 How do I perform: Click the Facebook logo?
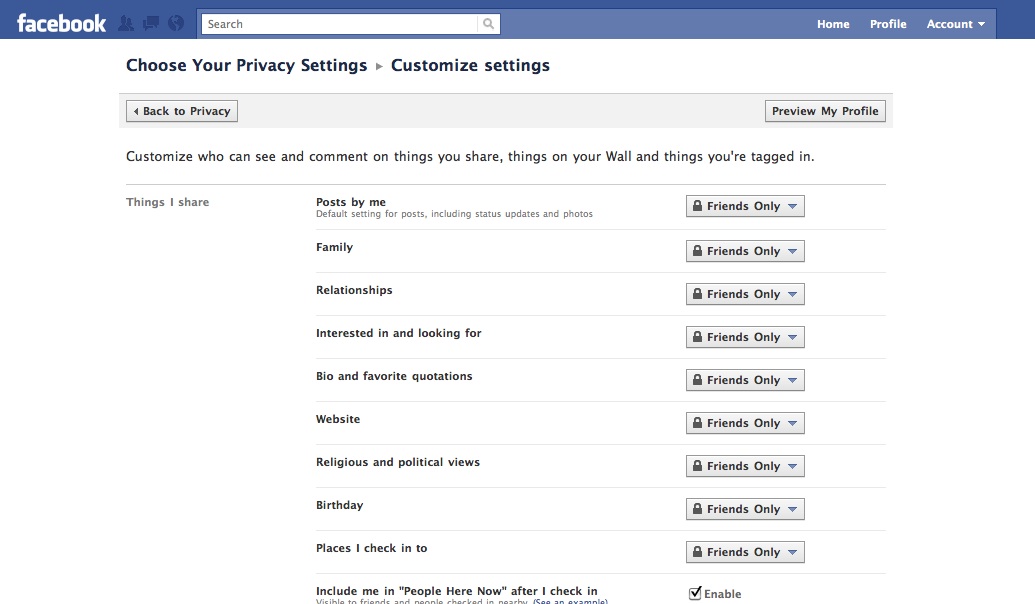point(61,24)
